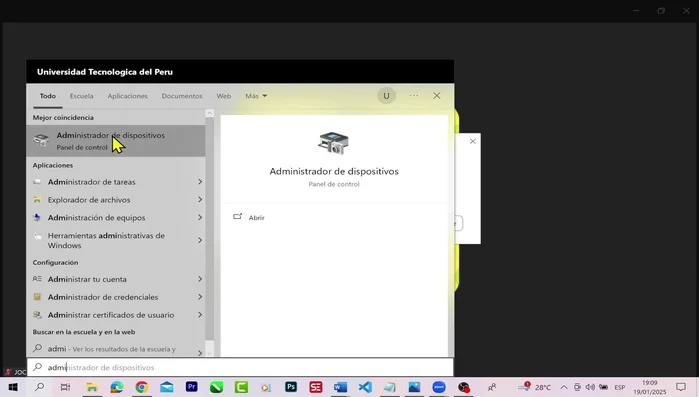699x397 pixels.
Task: Click the Abrir action link
Action: point(256,217)
